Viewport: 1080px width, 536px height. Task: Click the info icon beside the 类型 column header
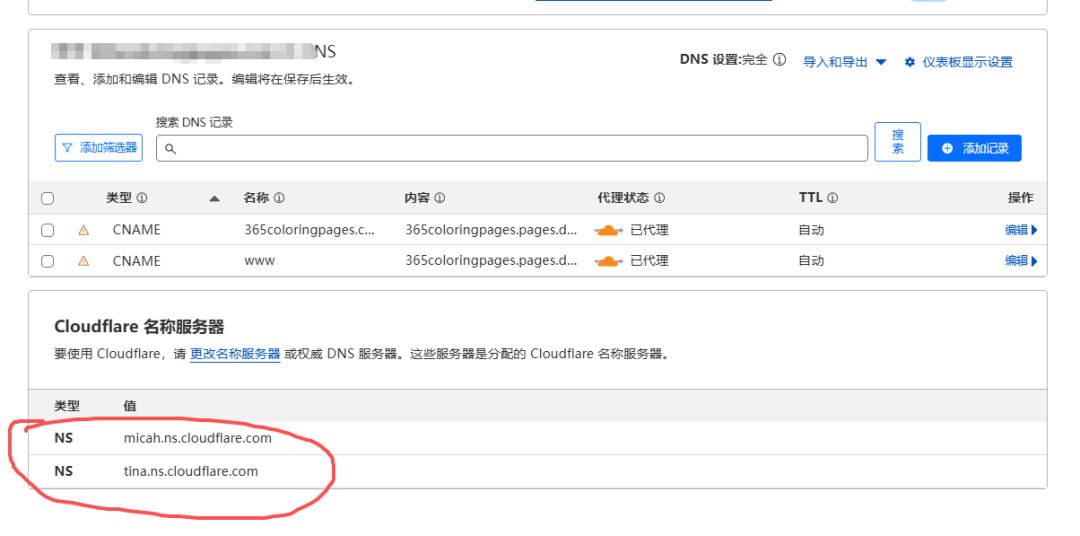tap(142, 198)
